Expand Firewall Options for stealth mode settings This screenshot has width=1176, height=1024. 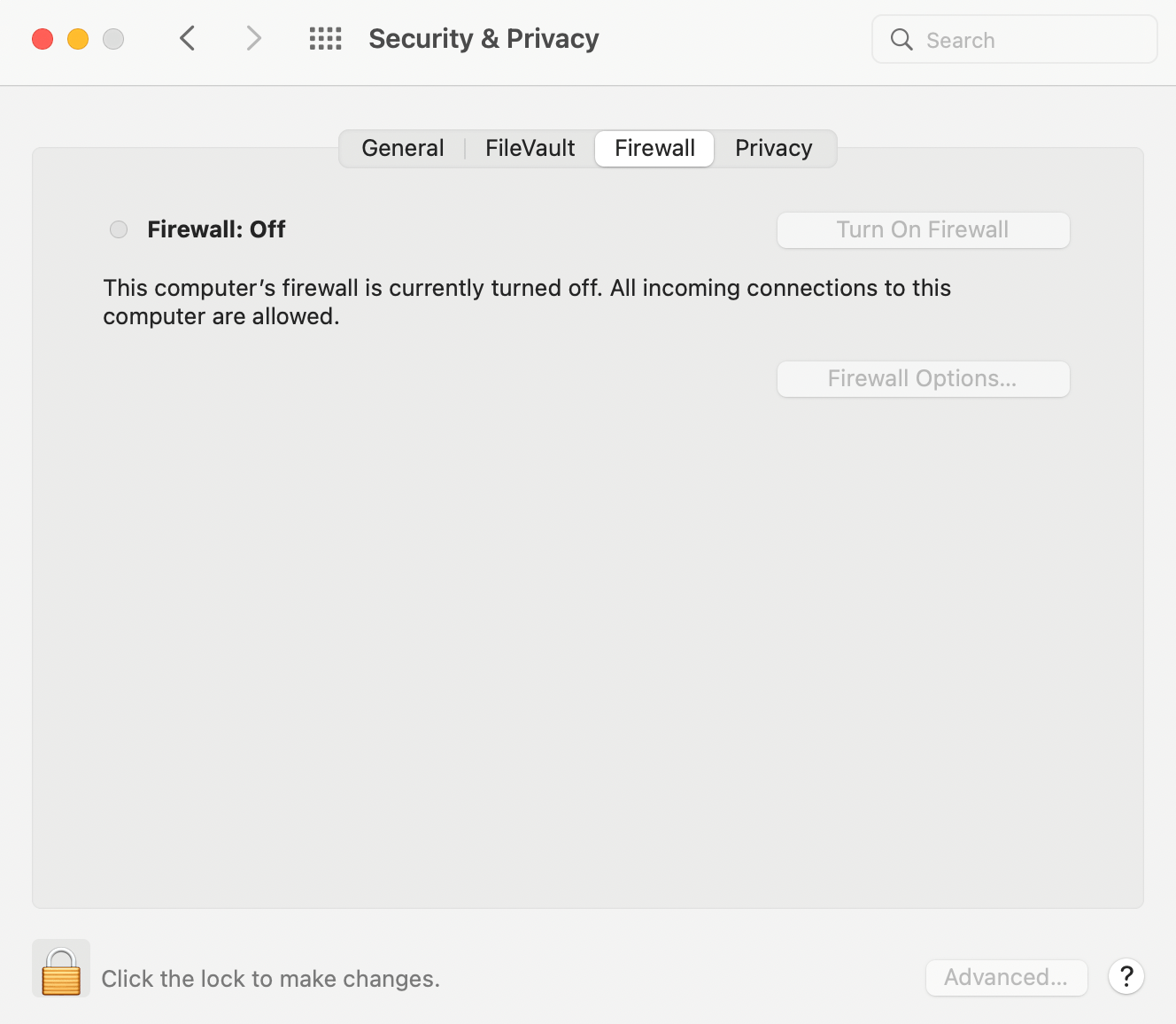point(923,378)
